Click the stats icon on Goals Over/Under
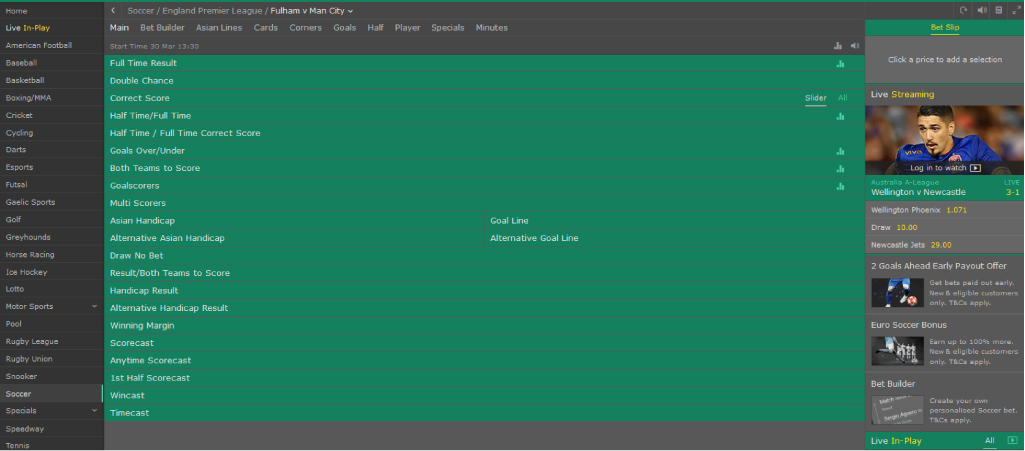 point(840,151)
